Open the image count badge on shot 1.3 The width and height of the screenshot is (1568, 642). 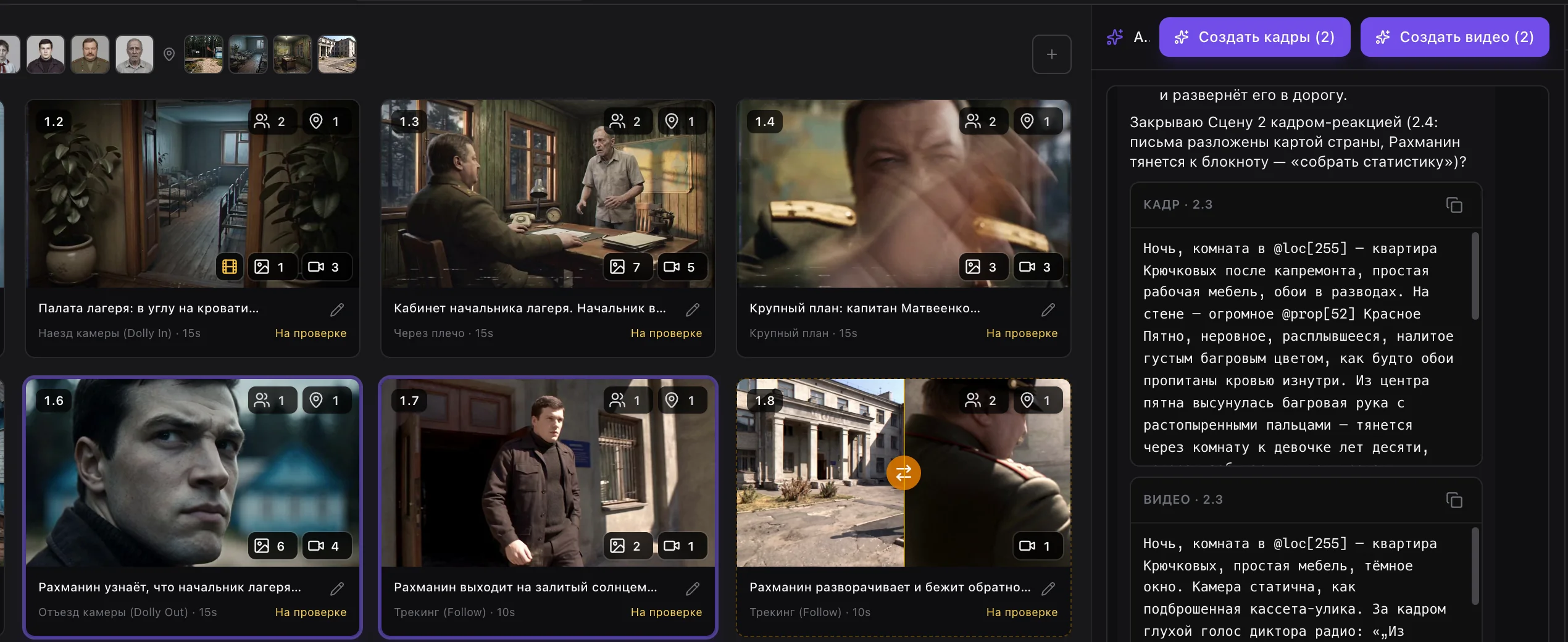626,267
